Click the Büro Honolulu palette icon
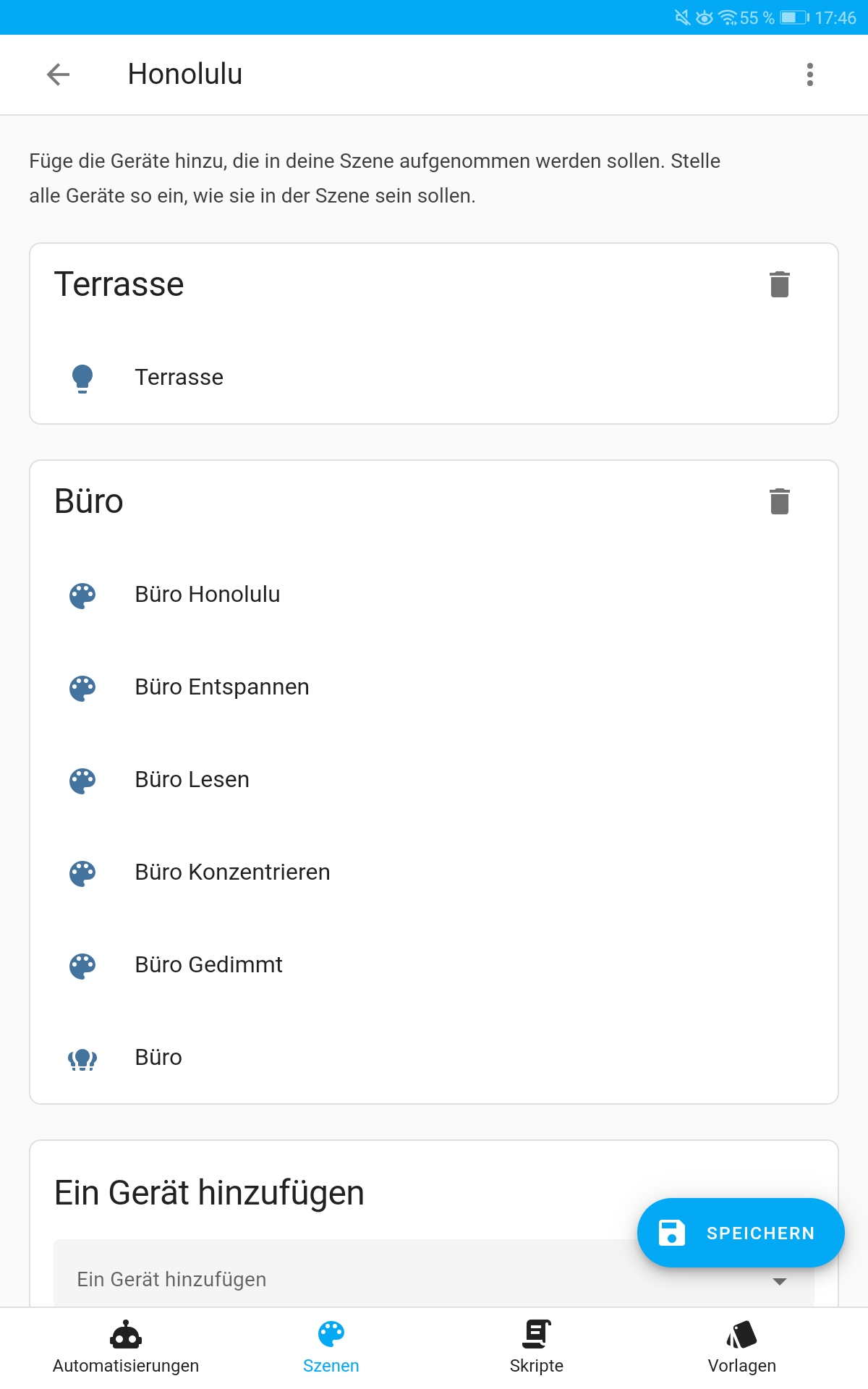The height and width of the screenshot is (1389, 868). click(x=82, y=595)
